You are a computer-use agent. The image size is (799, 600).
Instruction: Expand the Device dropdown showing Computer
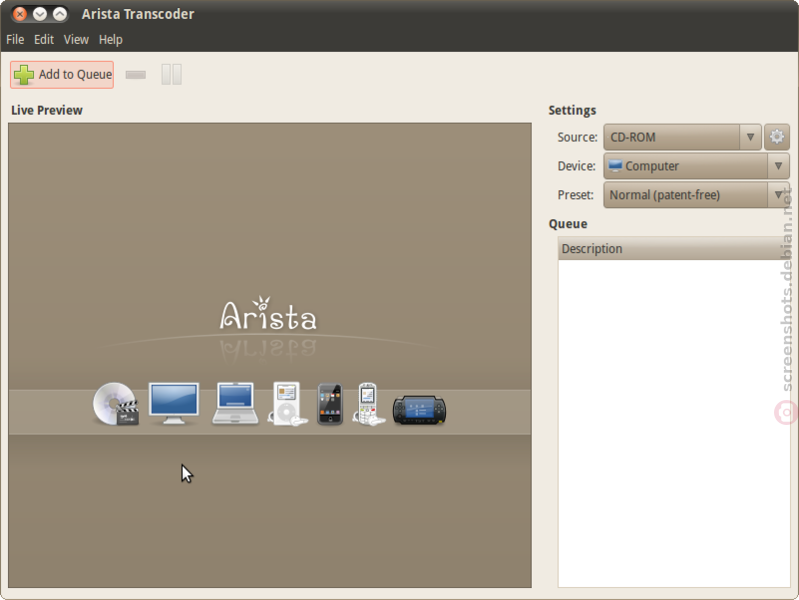[x=697, y=166]
